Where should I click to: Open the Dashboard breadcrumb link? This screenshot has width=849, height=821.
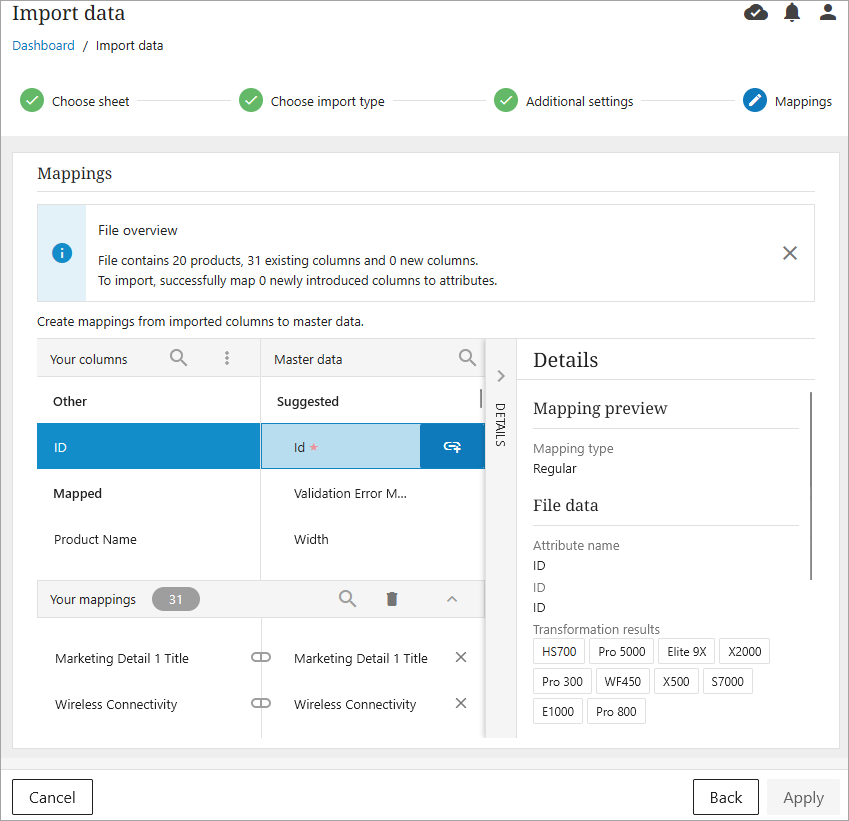tap(43, 46)
